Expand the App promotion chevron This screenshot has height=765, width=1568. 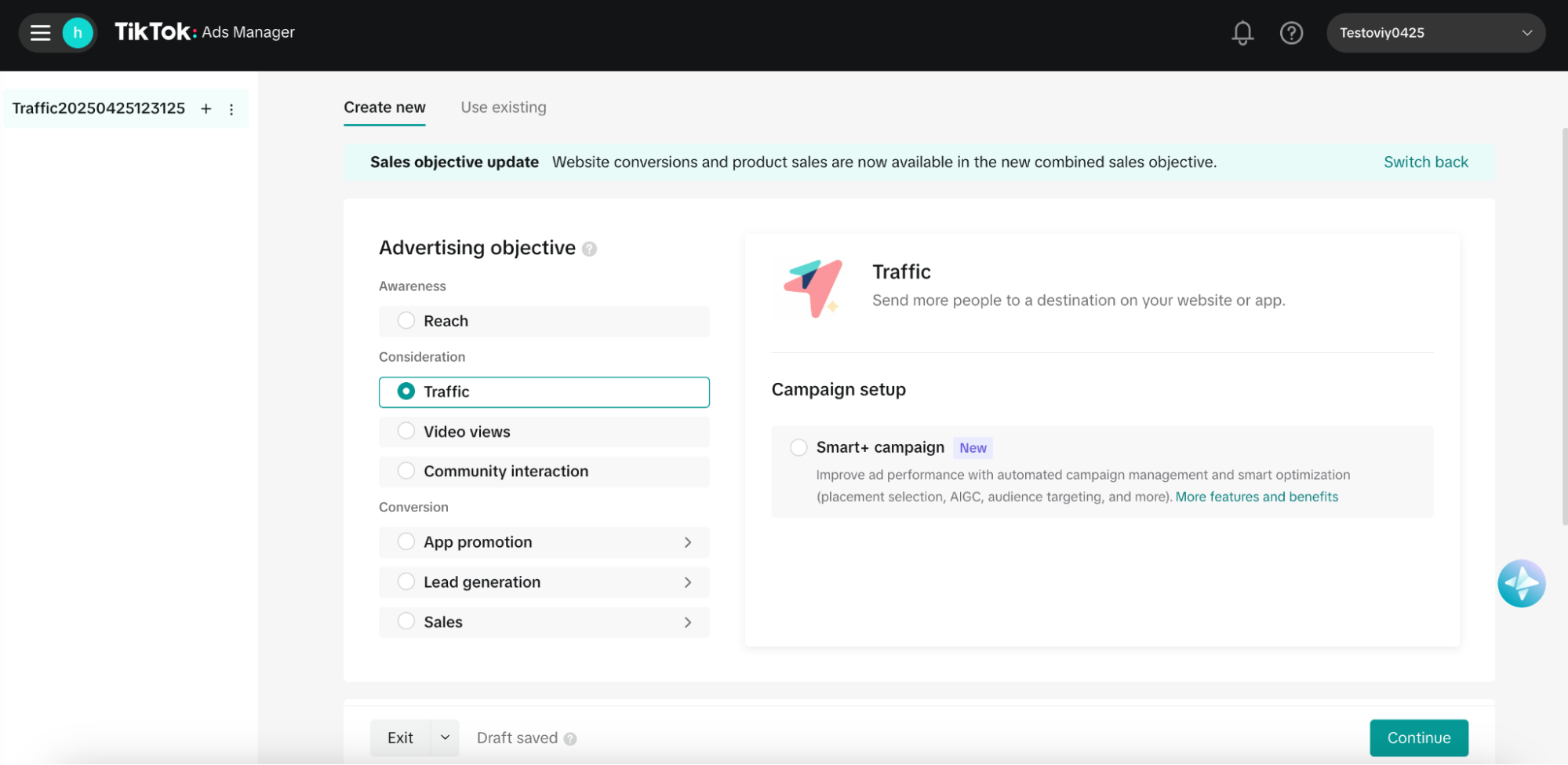[688, 542]
